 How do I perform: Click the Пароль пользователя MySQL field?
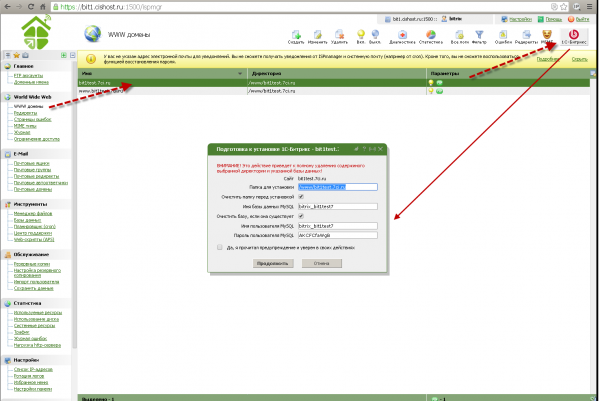pos(338,235)
